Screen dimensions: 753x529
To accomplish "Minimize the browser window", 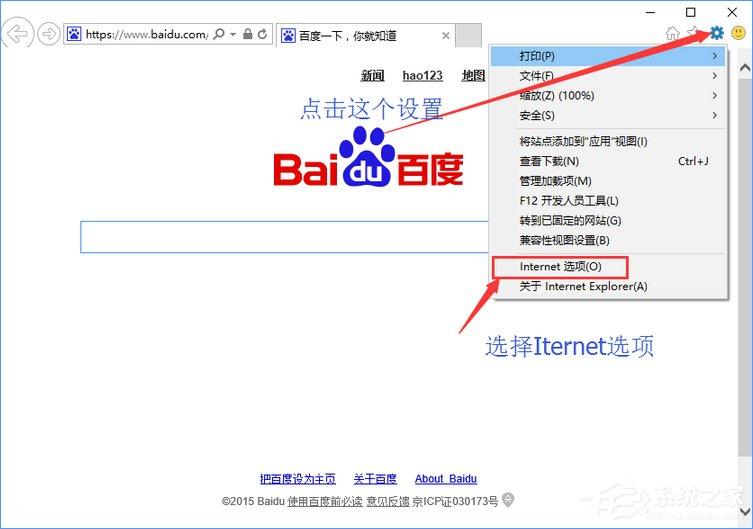I will pyautogui.click(x=650, y=12).
